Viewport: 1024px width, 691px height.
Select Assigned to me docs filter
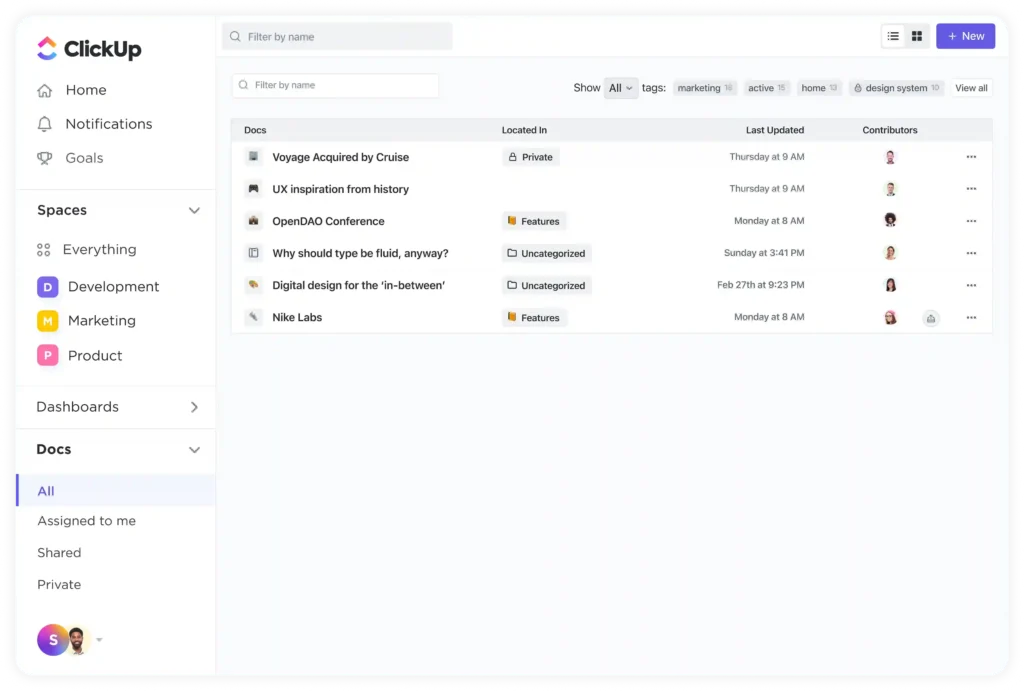86,521
